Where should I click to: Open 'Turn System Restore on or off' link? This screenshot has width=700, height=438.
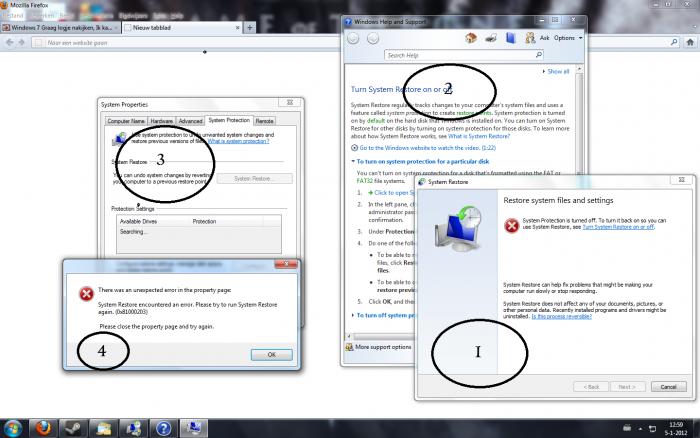tap(618, 227)
